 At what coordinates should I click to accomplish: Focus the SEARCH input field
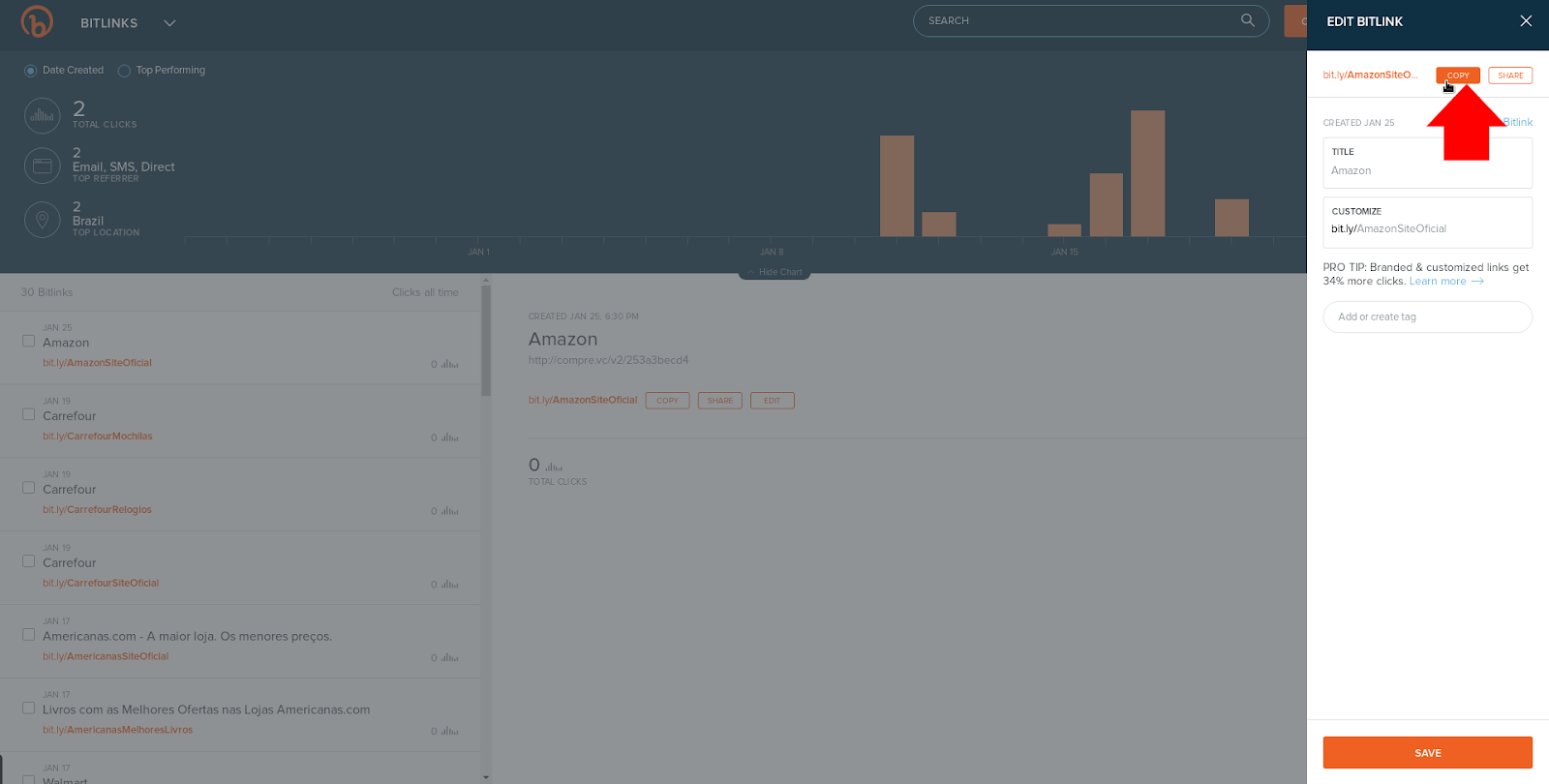(x=1090, y=20)
